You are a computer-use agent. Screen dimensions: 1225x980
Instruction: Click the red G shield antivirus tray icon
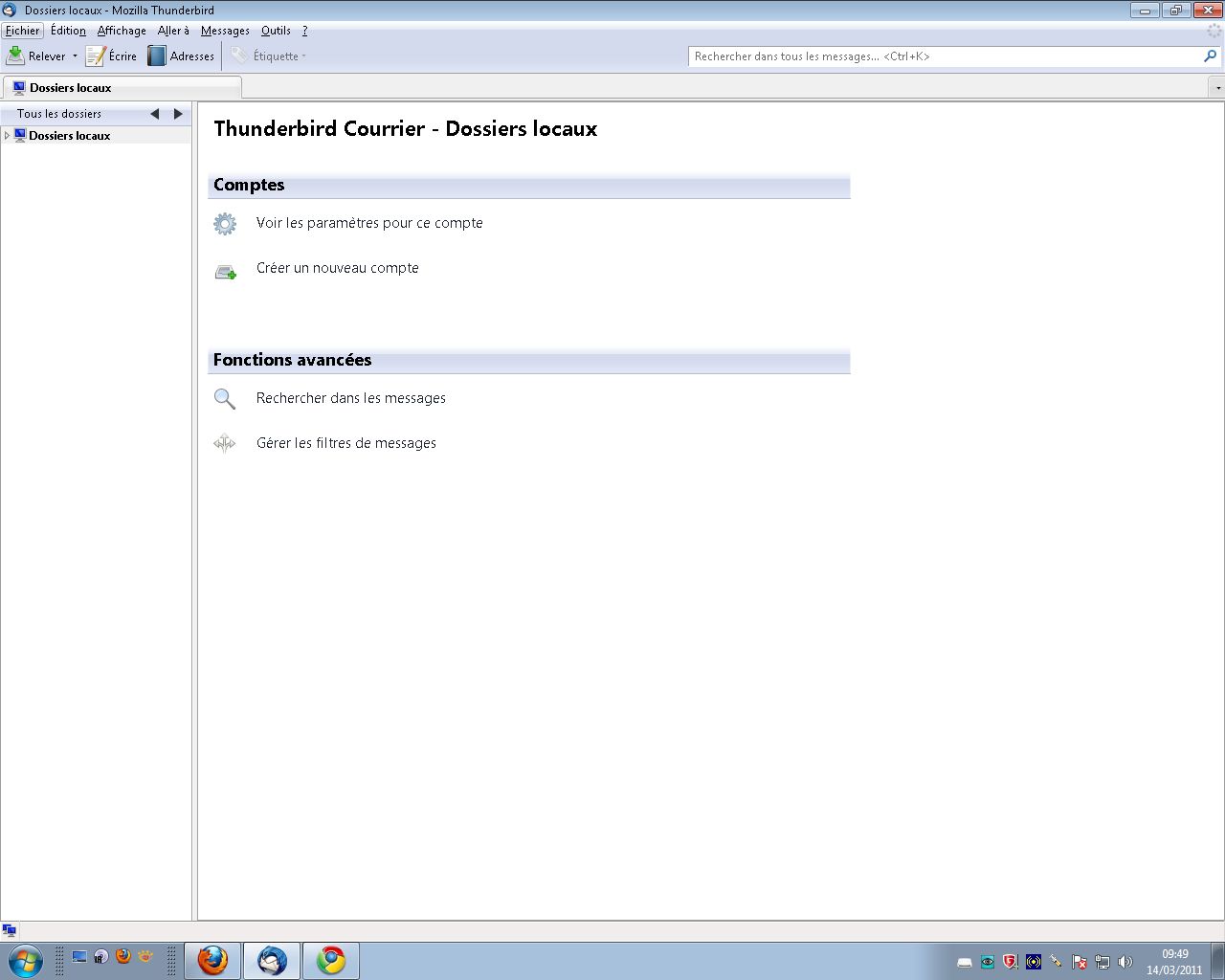[1011, 963]
